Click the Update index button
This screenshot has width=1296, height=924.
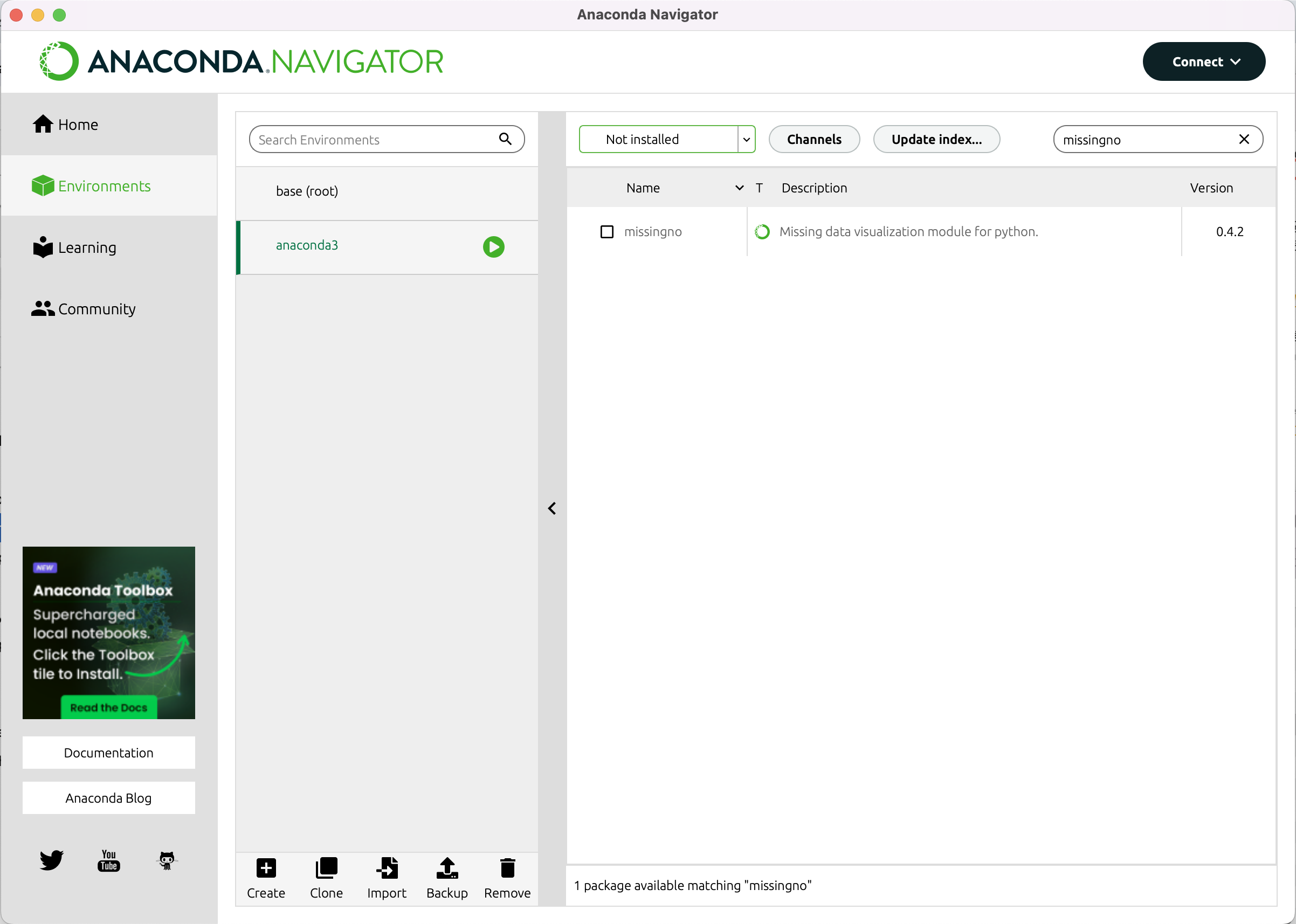coord(936,140)
